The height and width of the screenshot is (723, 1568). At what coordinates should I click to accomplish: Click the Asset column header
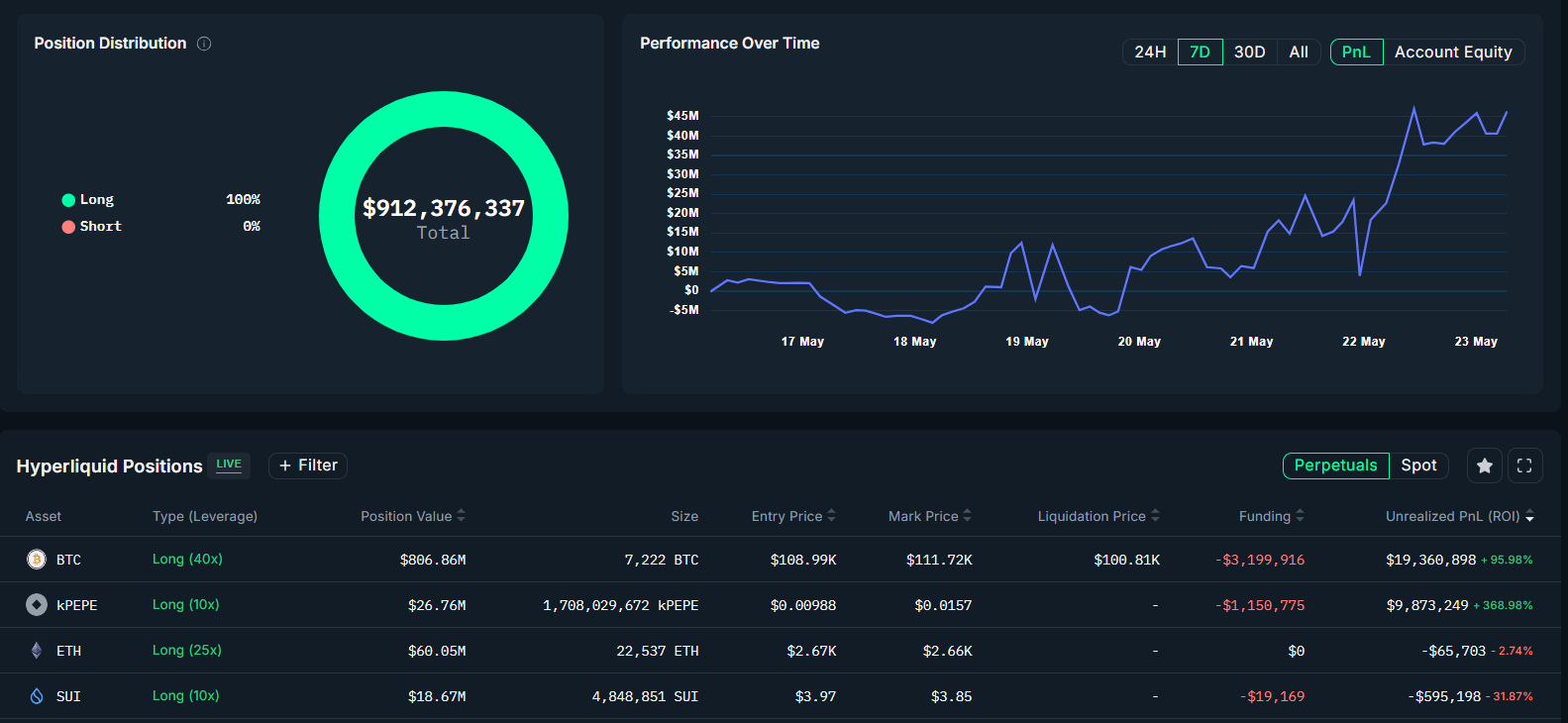44,516
